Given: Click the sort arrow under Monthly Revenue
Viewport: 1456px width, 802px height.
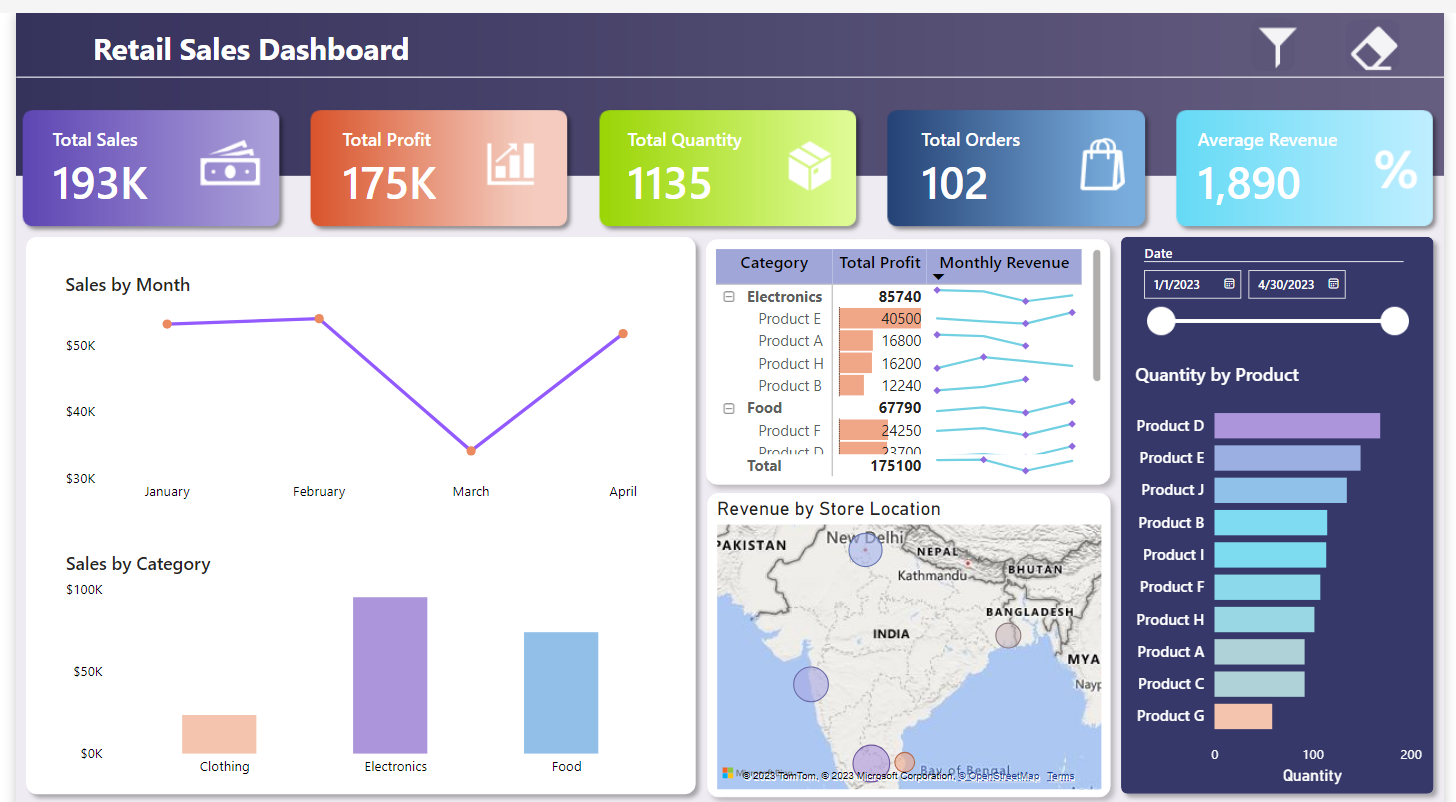Looking at the screenshot, I should tap(938, 277).
